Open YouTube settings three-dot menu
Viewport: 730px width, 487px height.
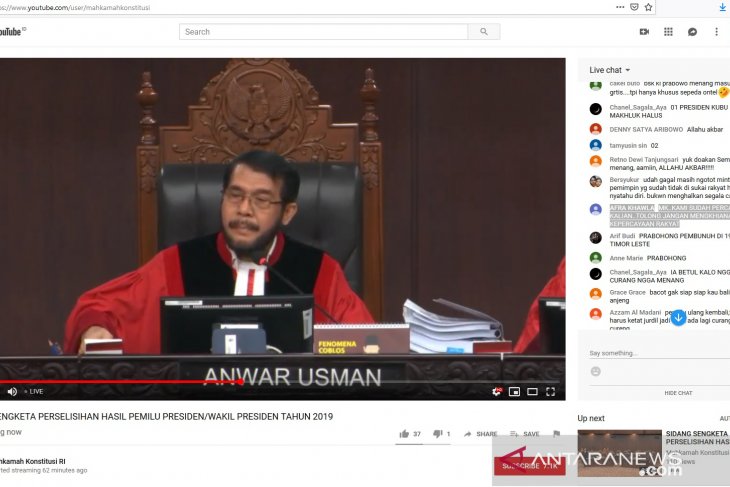click(x=716, y=32)
